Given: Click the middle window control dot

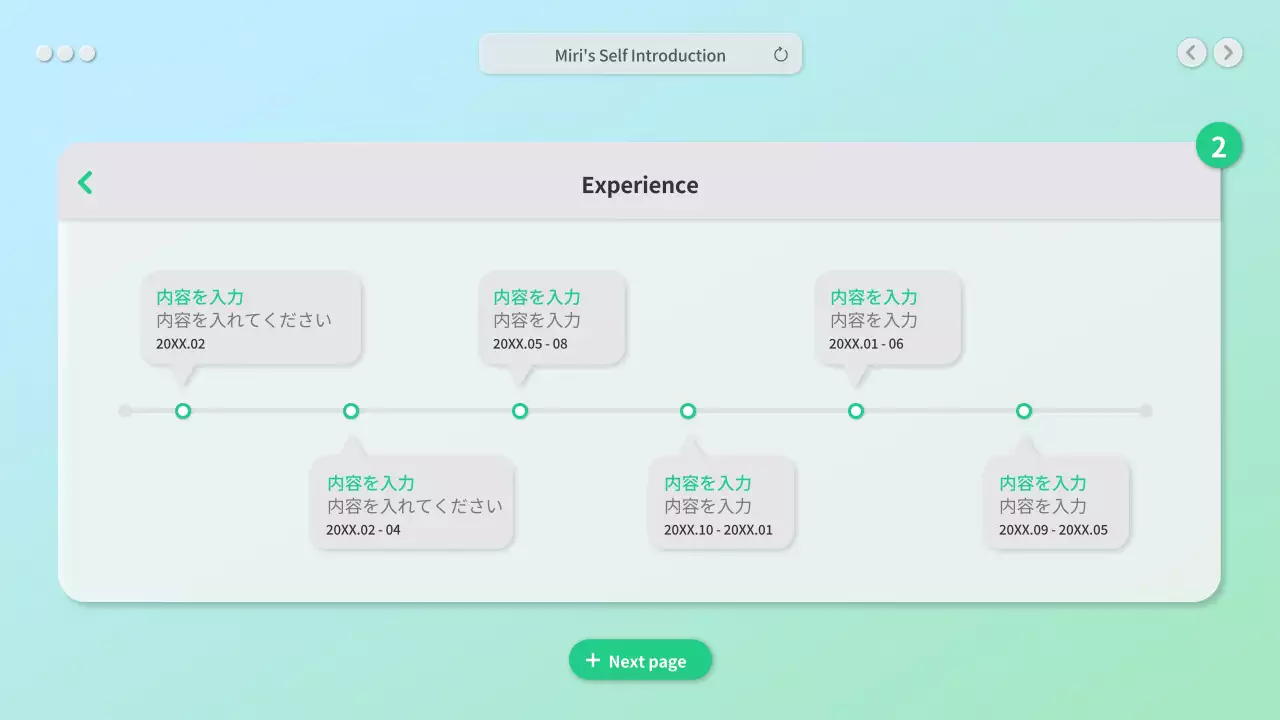Looking at the screenshot, I should [x=65, y=53].
